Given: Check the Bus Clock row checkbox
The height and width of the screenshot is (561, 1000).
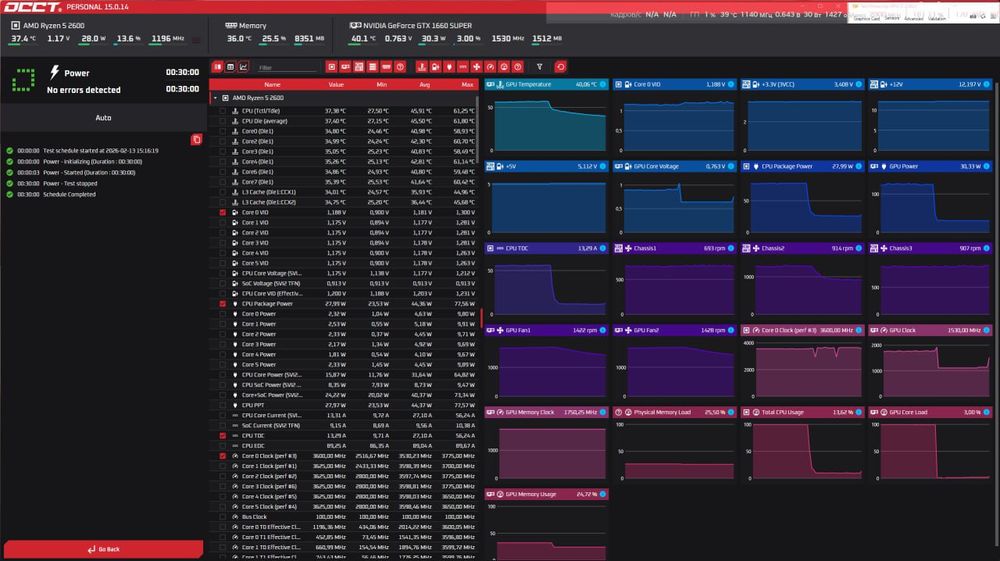Looking at the screenshot, I should pos(223,517).
